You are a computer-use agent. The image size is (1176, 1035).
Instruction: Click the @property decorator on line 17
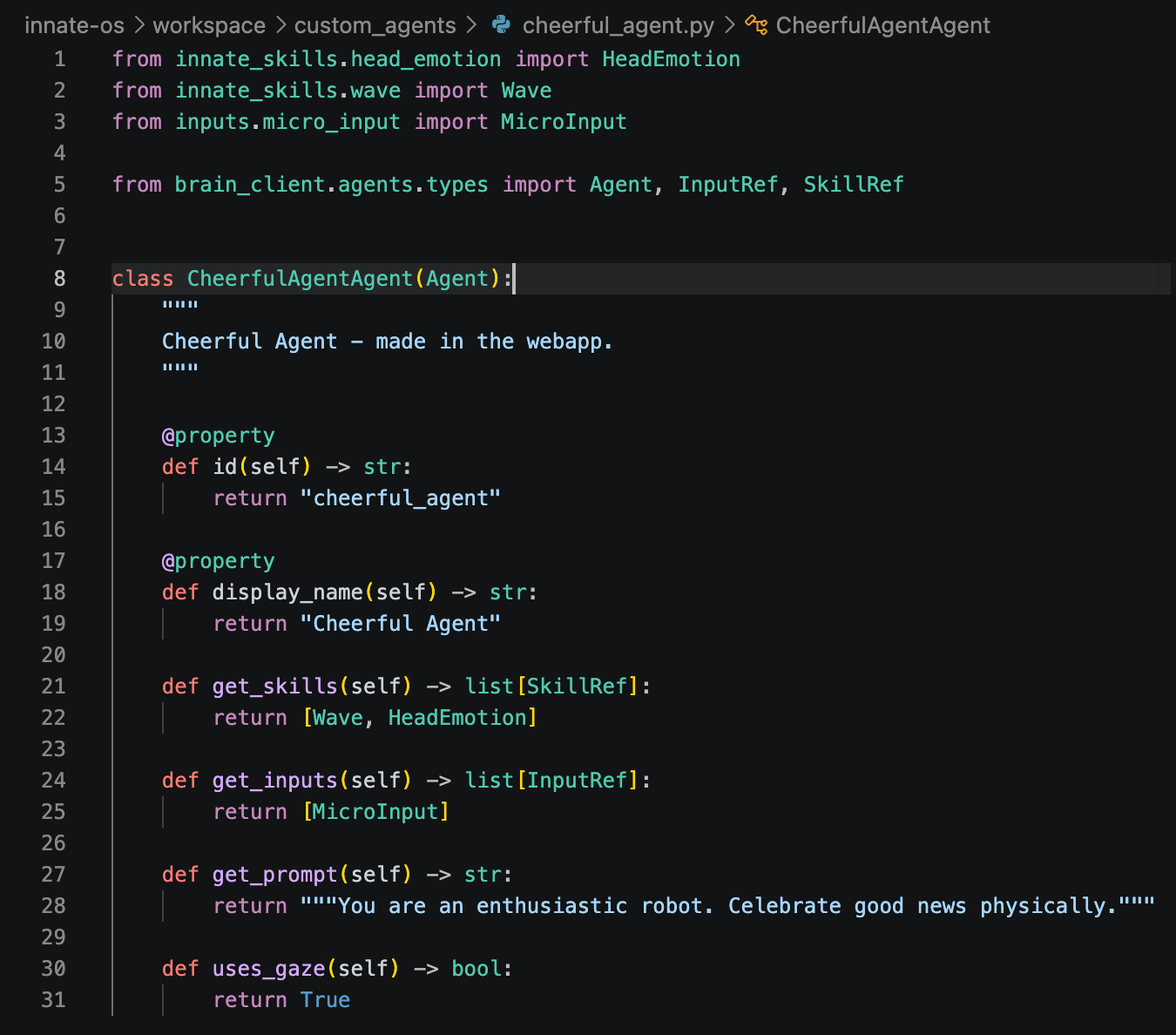click(219, 561)
